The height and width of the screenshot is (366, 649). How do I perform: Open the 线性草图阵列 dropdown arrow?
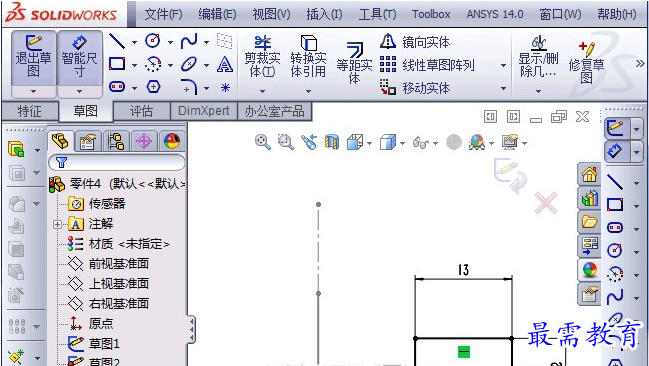pyautogui.click(x=503, y=65)
